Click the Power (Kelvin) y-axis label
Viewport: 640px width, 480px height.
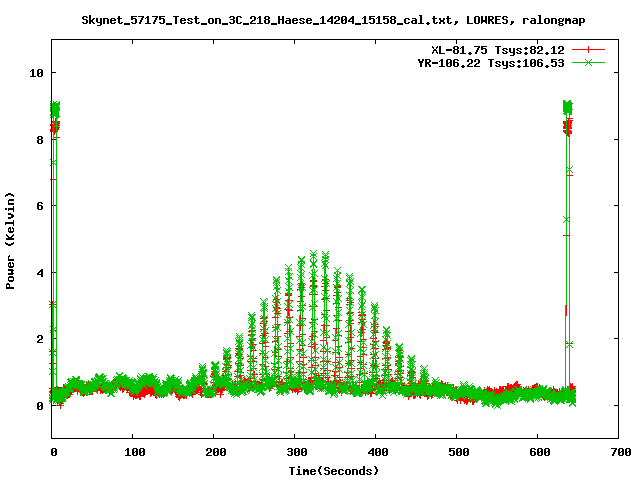(x=11, y=240)
